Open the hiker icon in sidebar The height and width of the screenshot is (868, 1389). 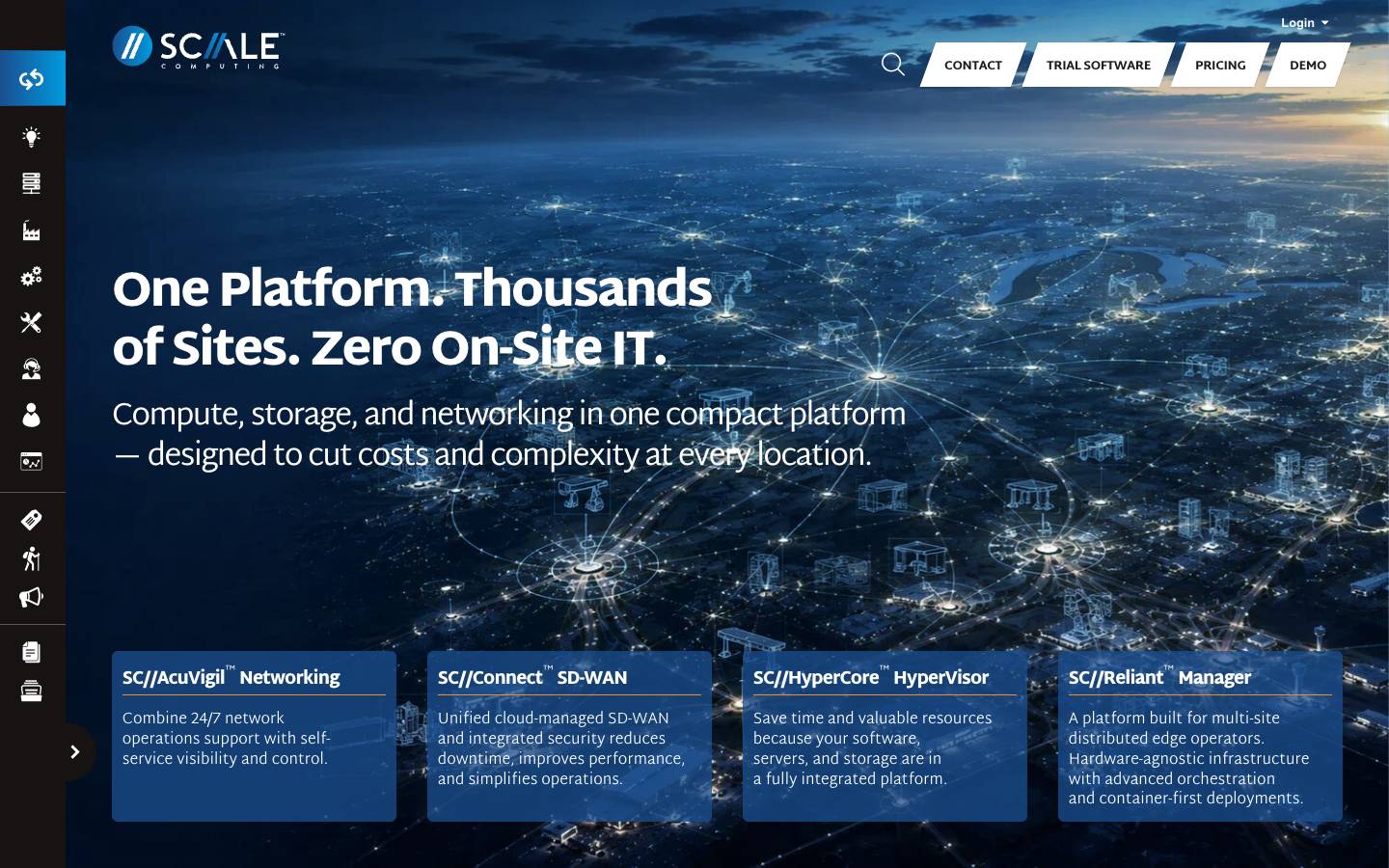tap(32, 558)
